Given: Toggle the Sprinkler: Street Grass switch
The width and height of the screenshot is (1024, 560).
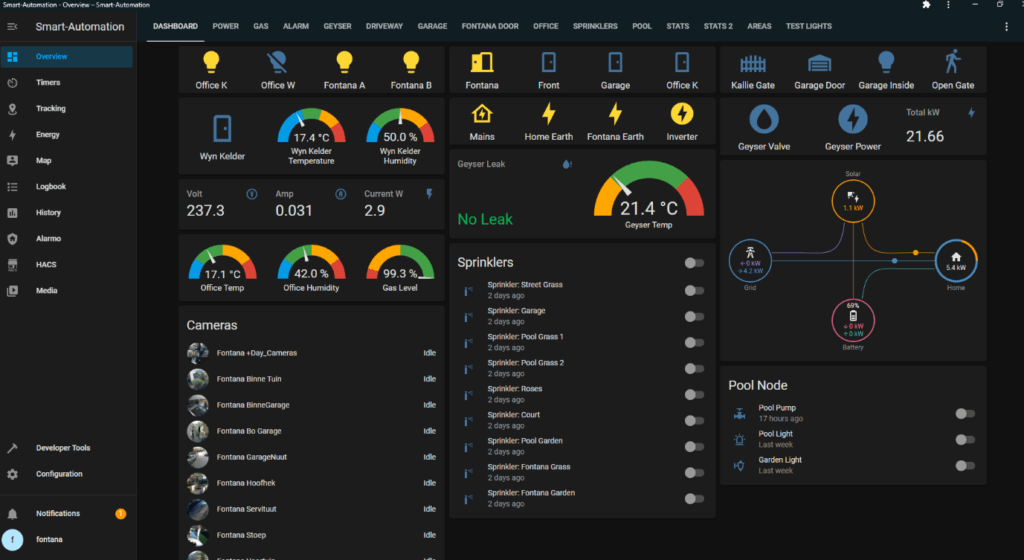Looking at the screenshot, I should click(x=694, y=290).
